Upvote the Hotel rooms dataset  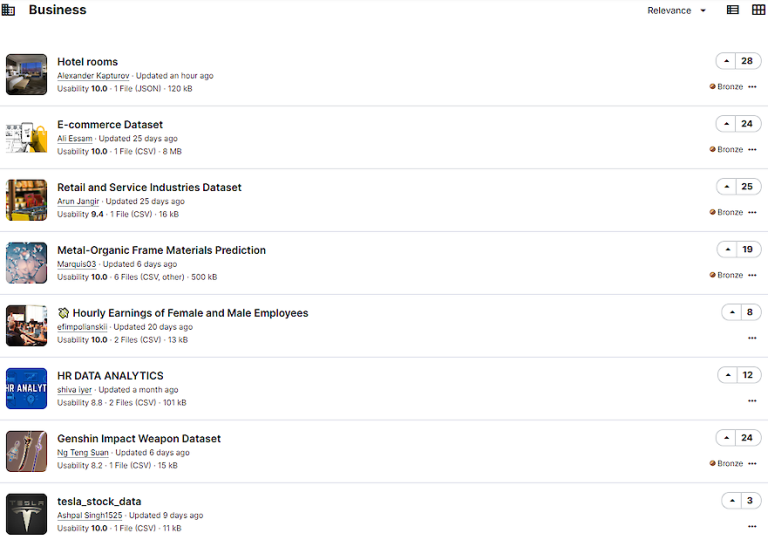pyautogui.click(x=727, y=61)
